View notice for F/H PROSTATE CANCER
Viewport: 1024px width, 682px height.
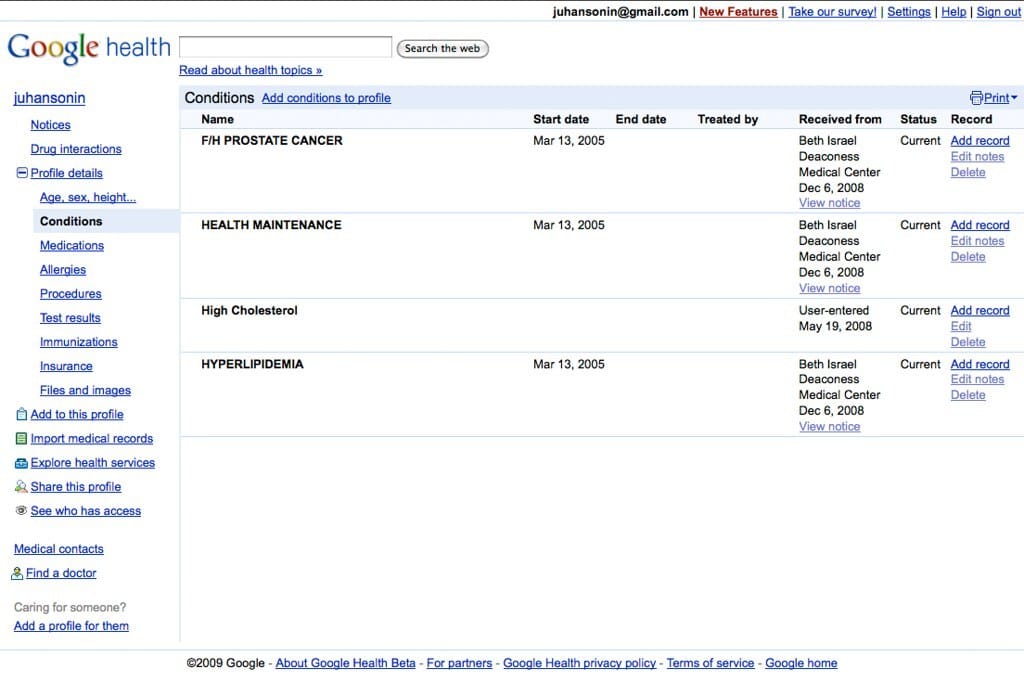(x=829, y=203)
